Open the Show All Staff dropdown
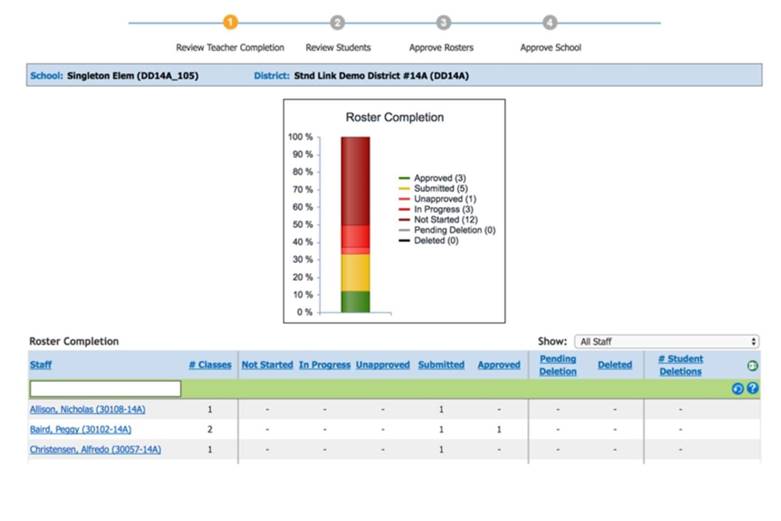The width and height of the screenshot is (781, 521). (667, 341)
